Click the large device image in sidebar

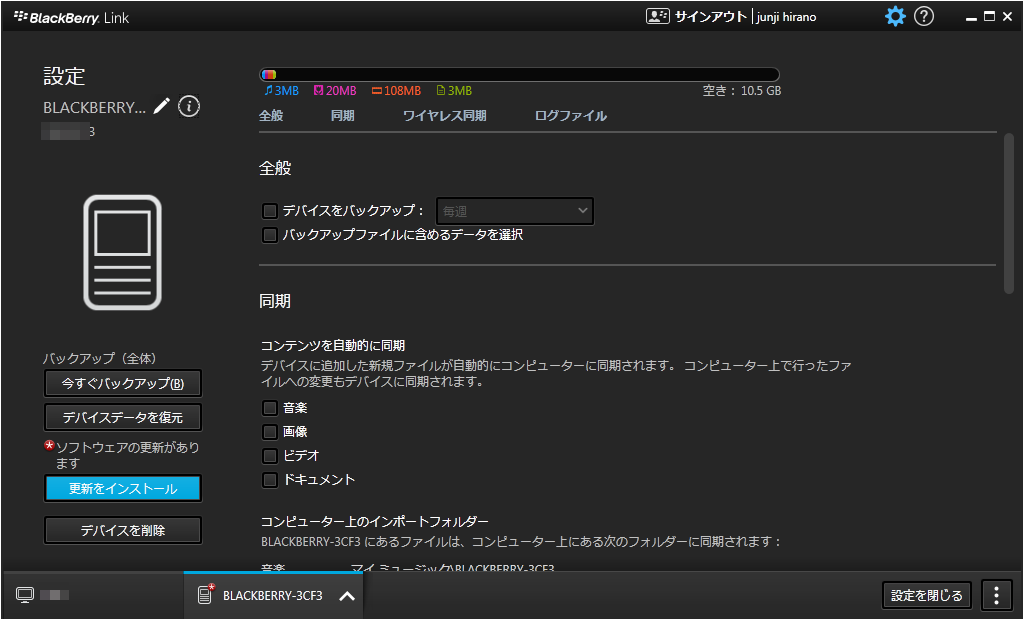coord(122,252)
